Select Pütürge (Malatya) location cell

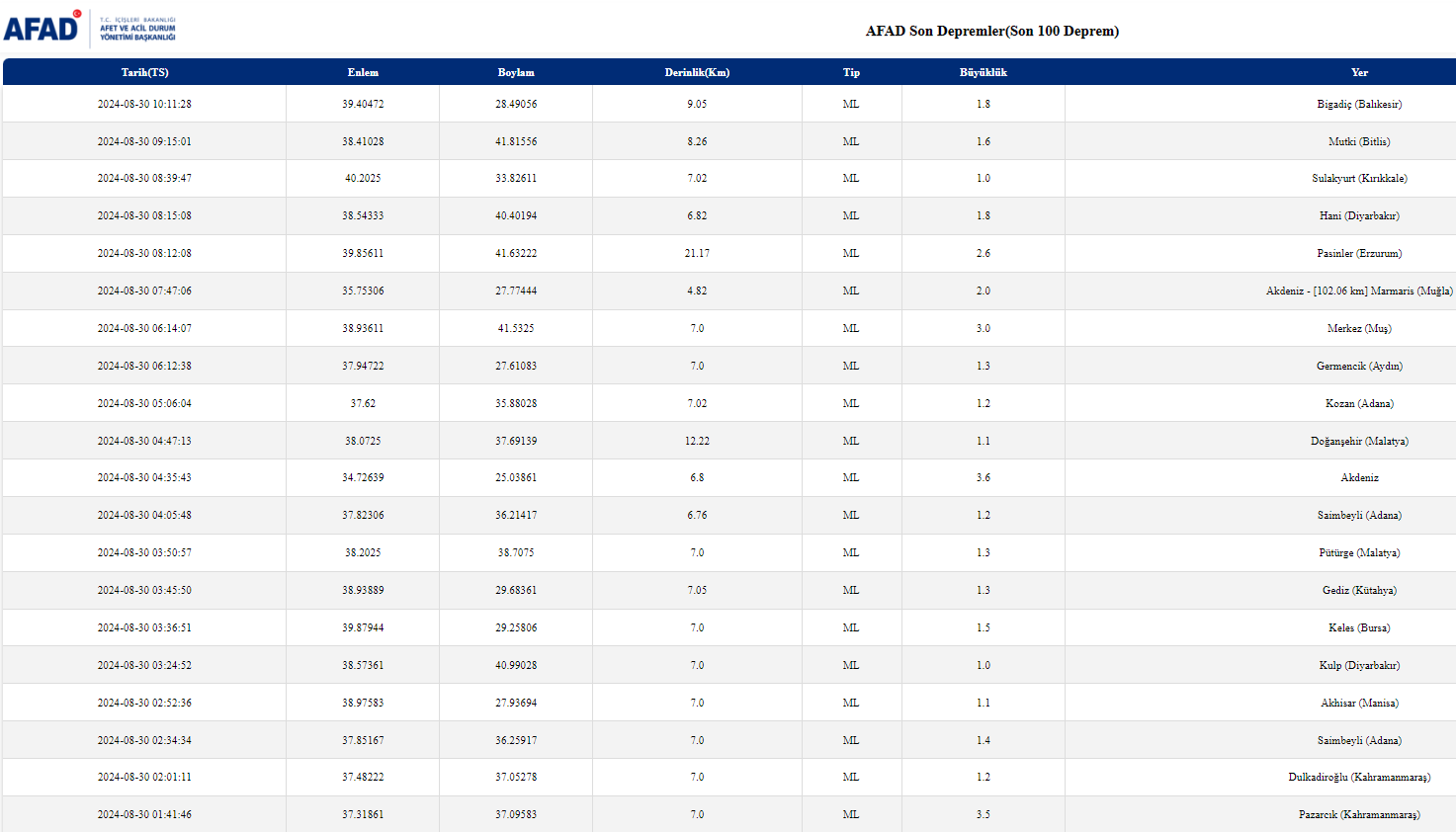pyautogui.click(x=1359, y=552)
